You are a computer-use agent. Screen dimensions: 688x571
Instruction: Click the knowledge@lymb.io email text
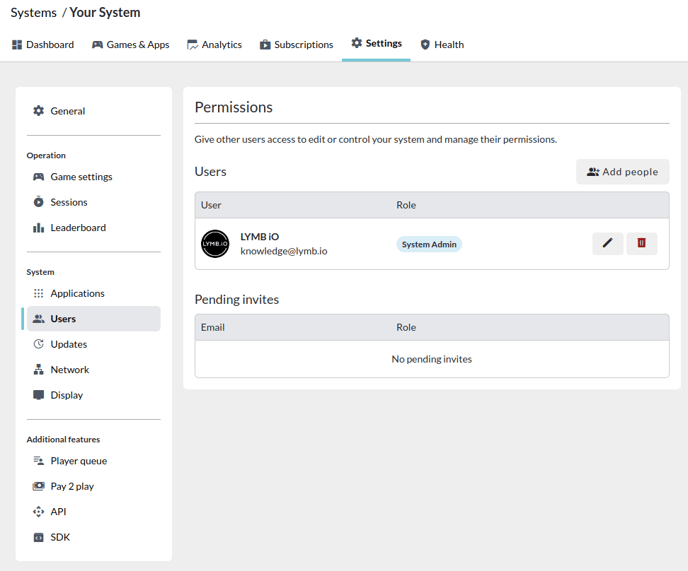pyautogui.click(x=283, y=251)
